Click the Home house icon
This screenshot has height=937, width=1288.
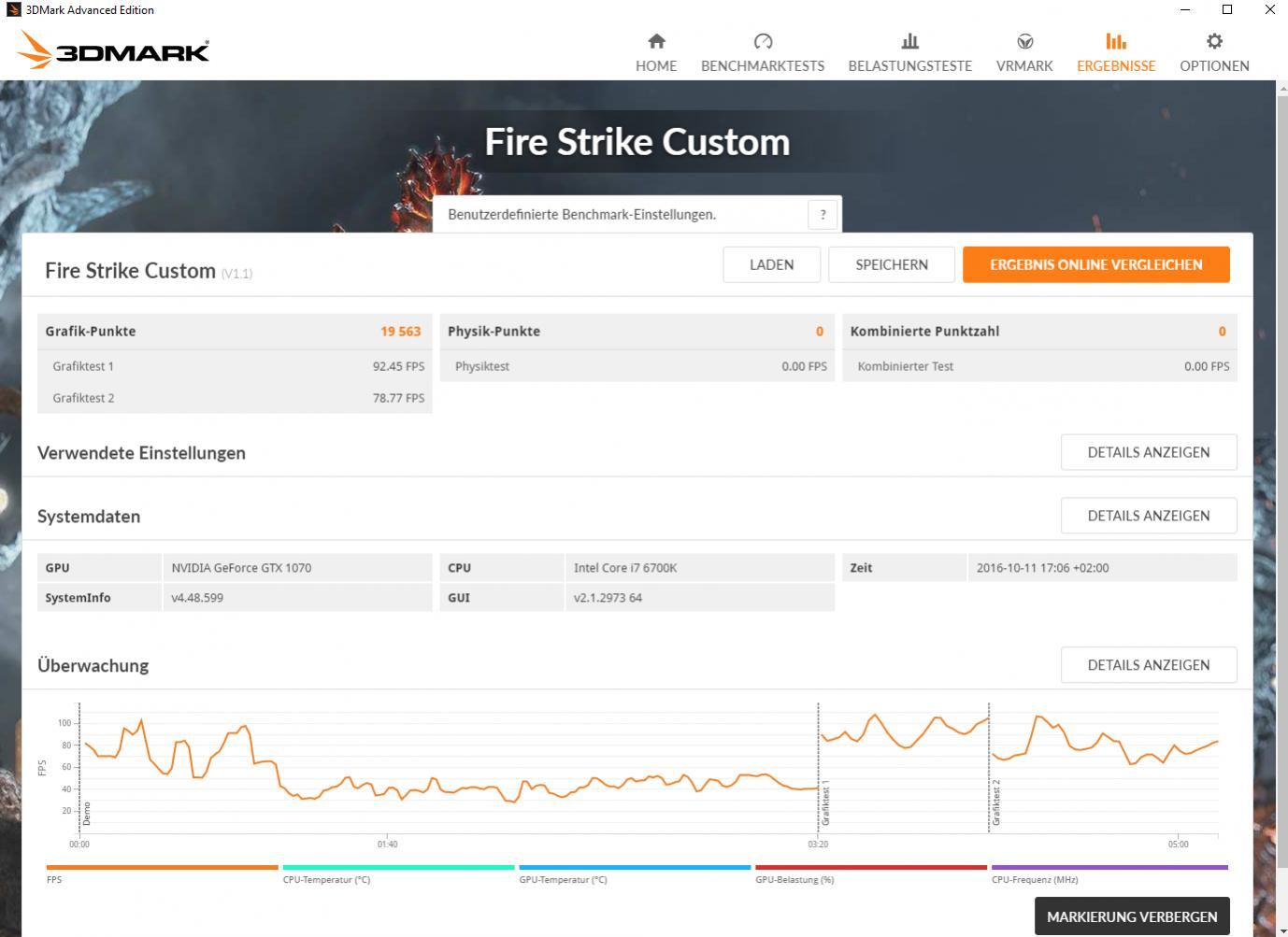point(656,41)
